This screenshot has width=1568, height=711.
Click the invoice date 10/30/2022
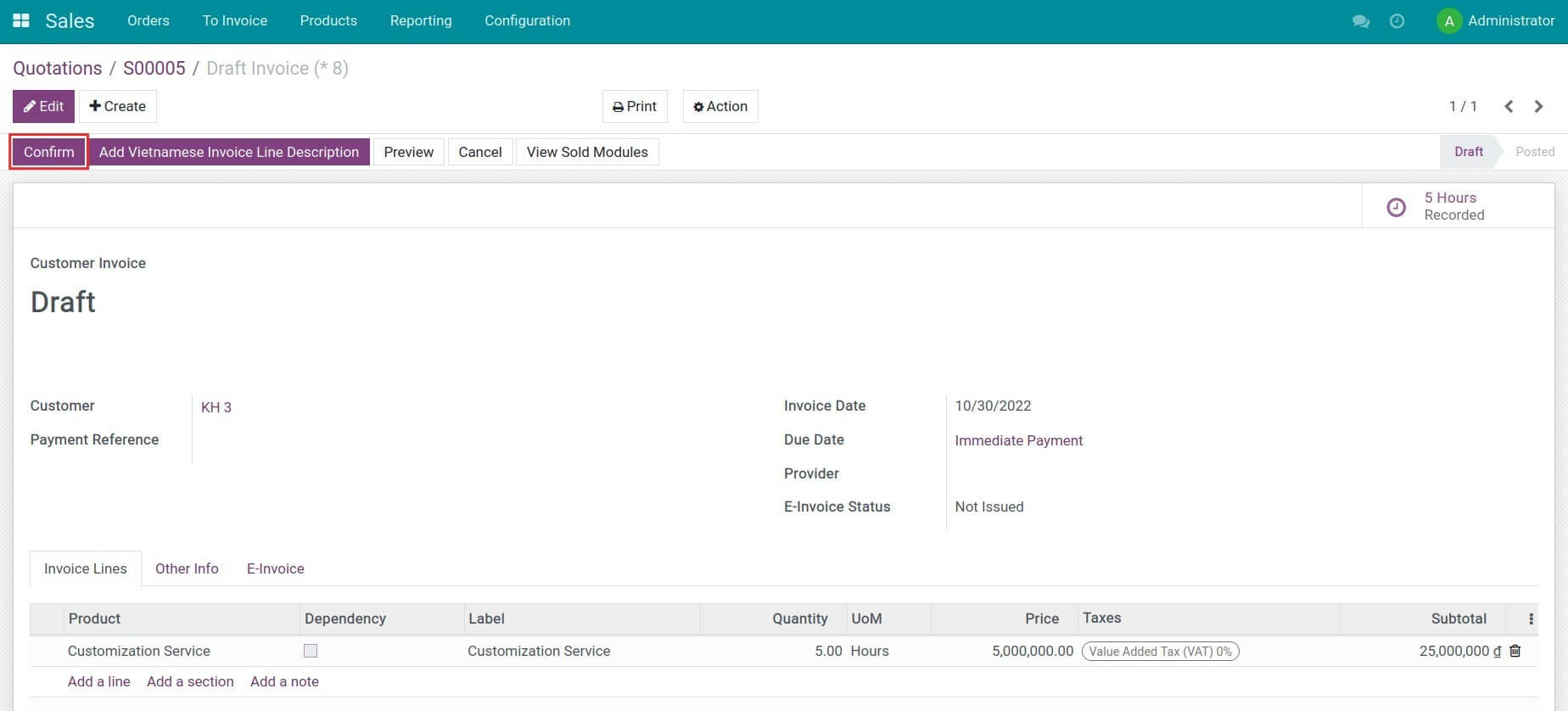(993, 406)
